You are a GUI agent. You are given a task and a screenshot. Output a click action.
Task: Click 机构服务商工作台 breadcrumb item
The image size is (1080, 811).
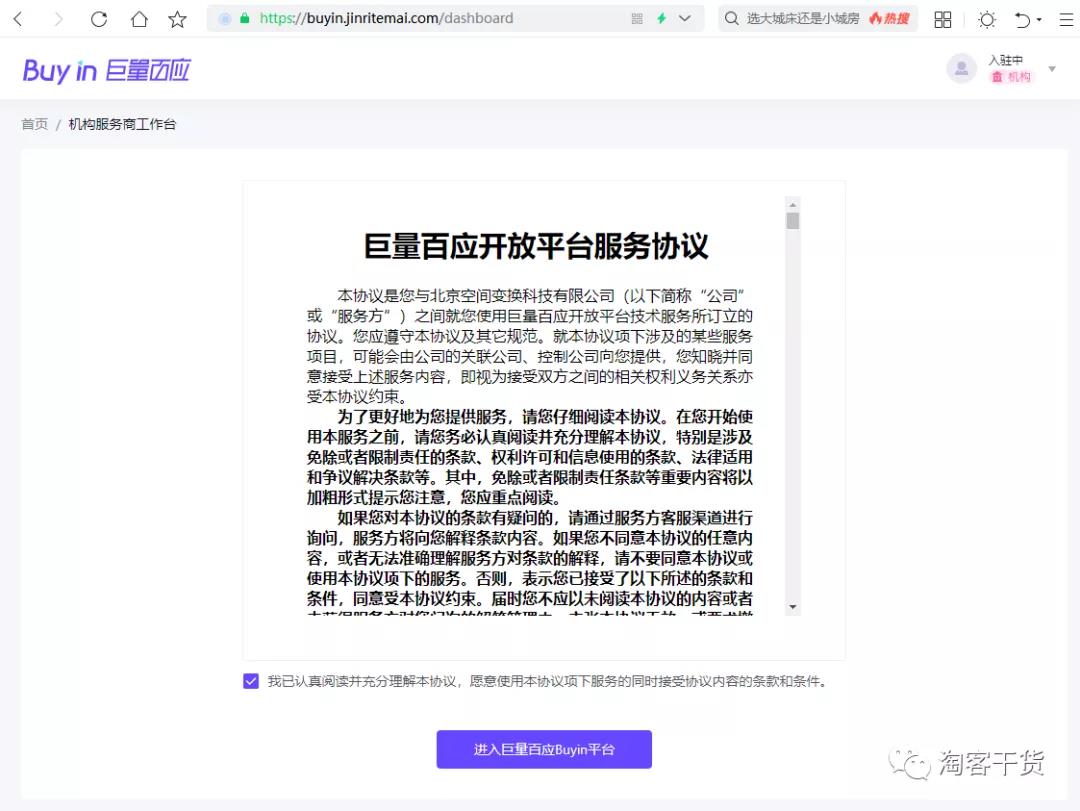coord(123,124)
